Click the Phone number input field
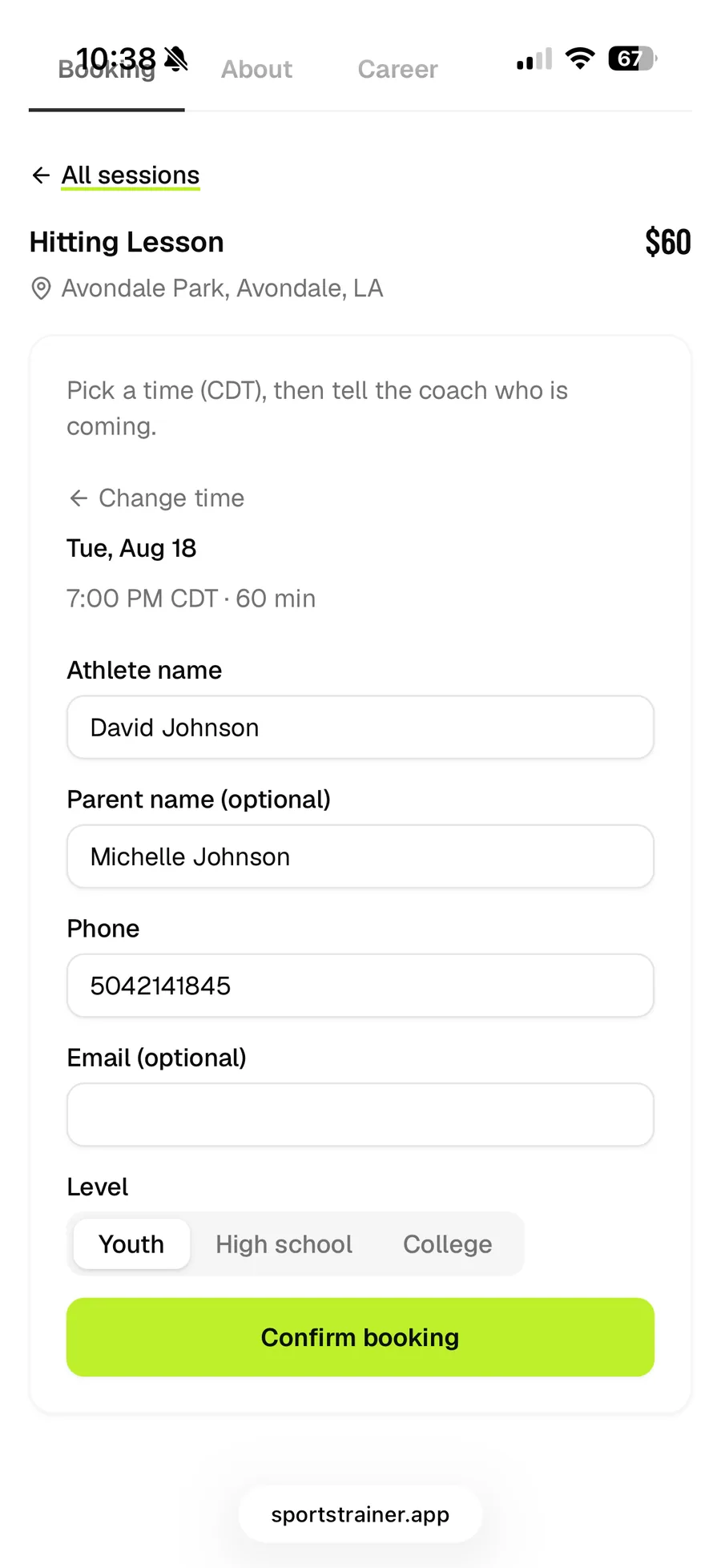 [360, 986]
